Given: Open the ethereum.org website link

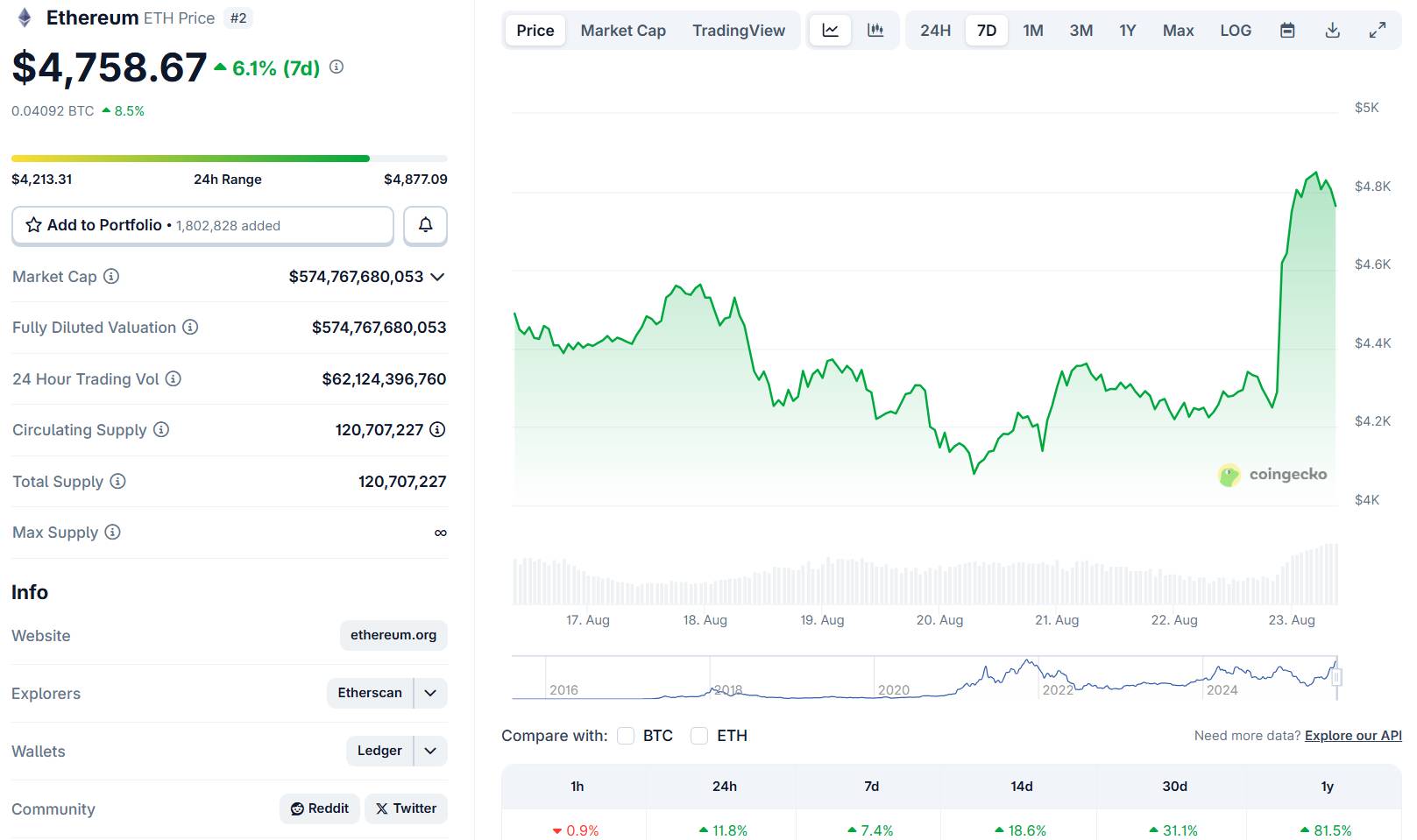Looking at the screenshot, I should [393, 635].
